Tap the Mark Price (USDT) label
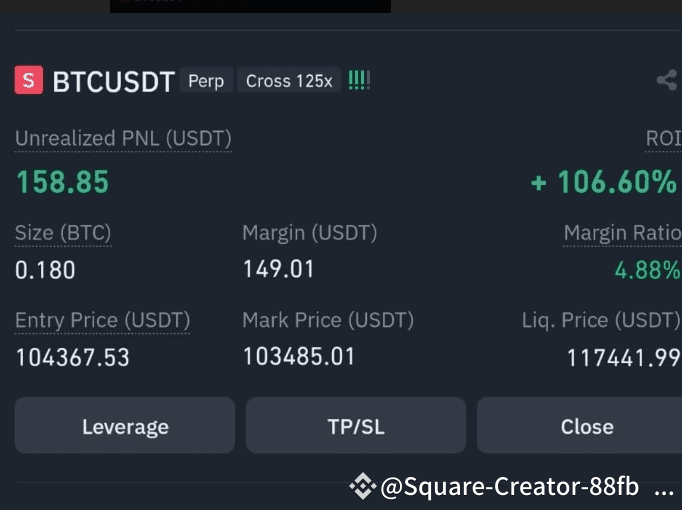Screen dimensions: 682x510 coord(327,320)
